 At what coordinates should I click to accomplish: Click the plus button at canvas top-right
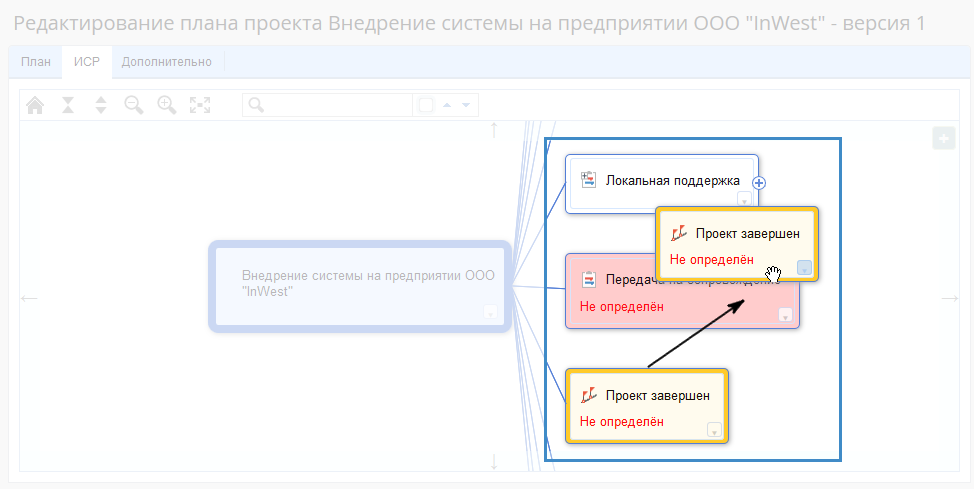click(x=943, y=138)
